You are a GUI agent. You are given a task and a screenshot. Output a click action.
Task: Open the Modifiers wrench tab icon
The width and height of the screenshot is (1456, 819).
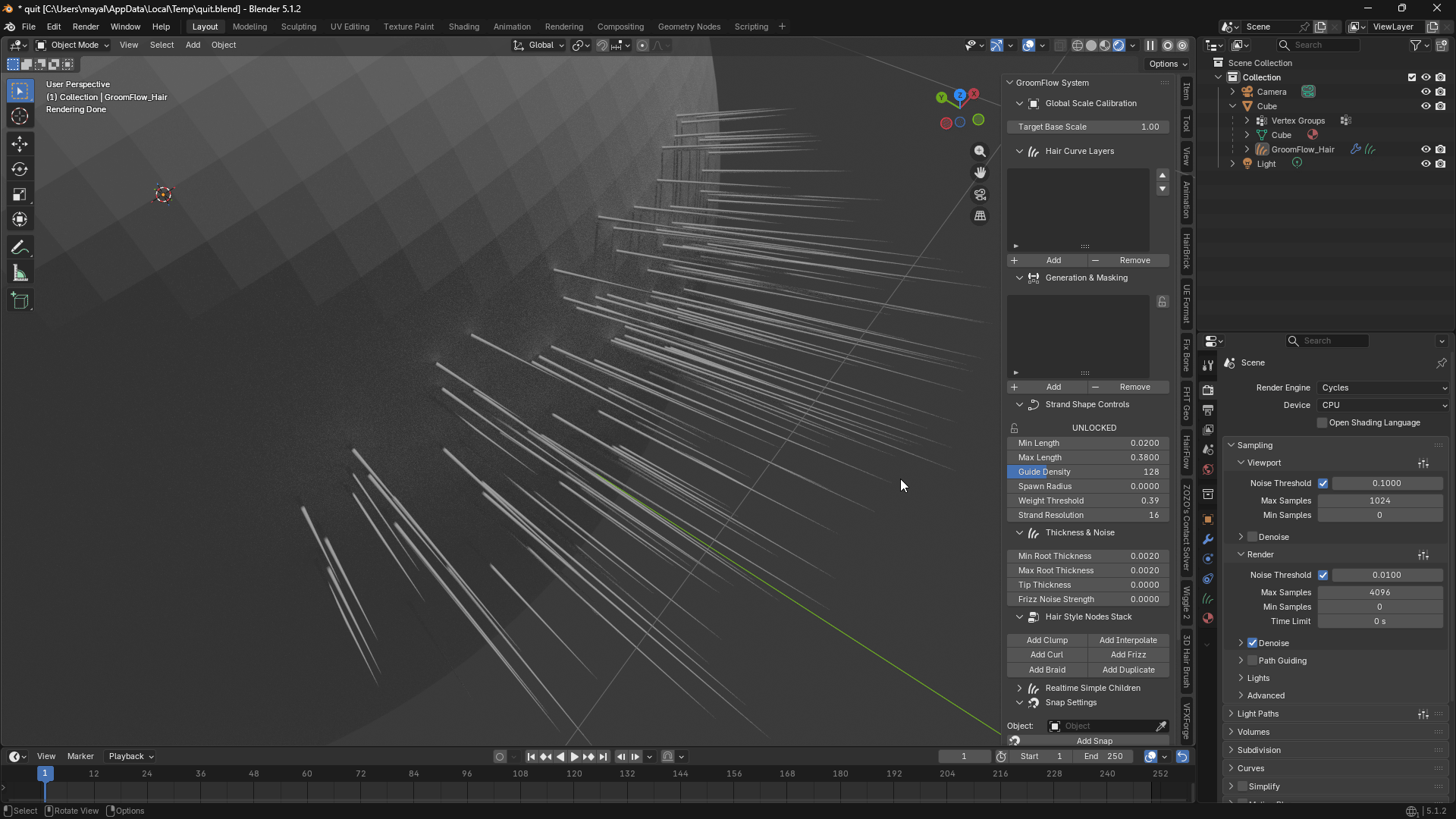(1208, 539)
